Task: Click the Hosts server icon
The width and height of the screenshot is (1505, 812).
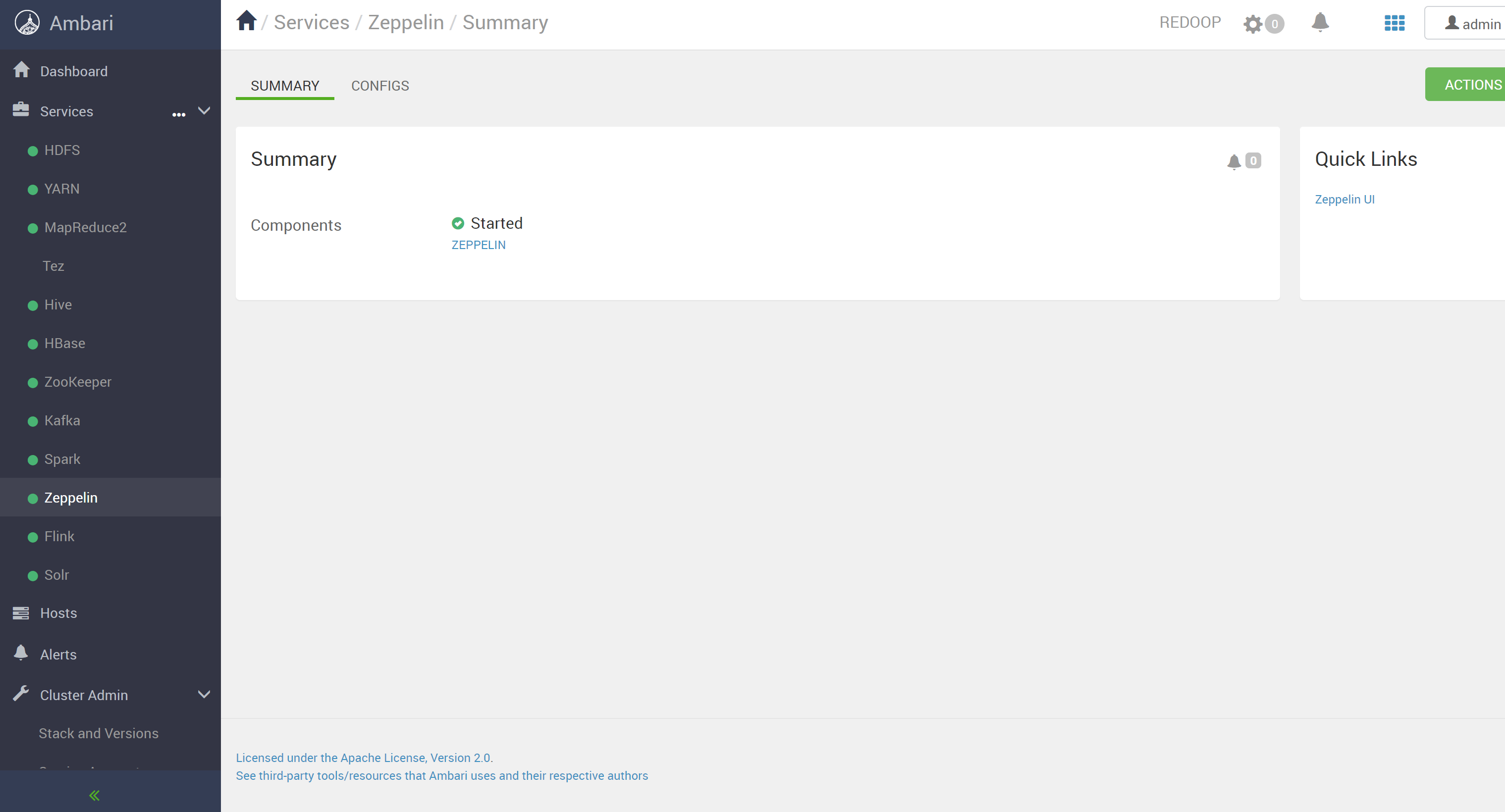Action: pyautogui.click(x=20, y=613)
